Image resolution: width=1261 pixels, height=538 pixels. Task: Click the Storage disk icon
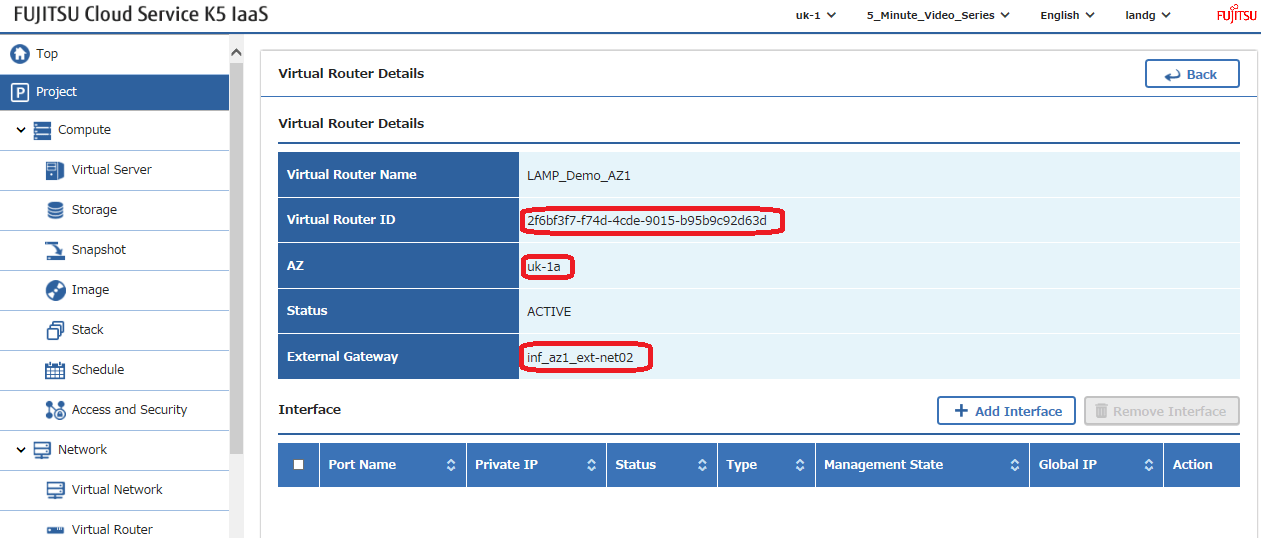tap(55, 210)
